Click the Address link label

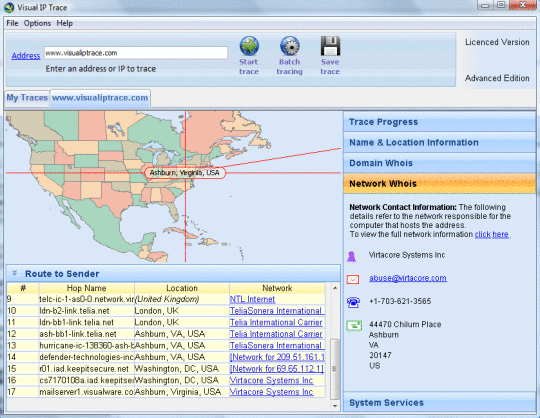point(26,56)
